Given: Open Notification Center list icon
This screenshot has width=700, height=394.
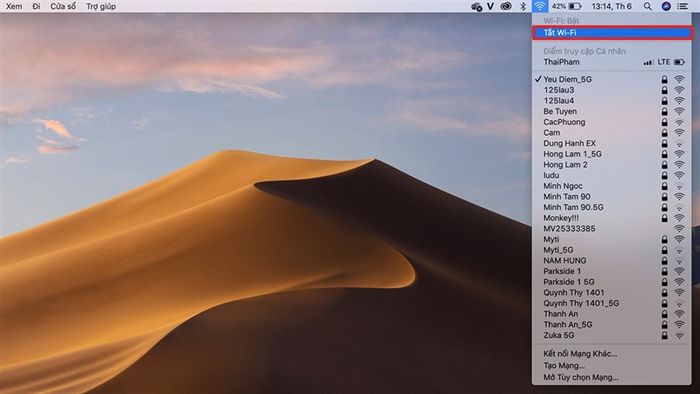Looking at the screenshot, I should click(x=683, y=6).
